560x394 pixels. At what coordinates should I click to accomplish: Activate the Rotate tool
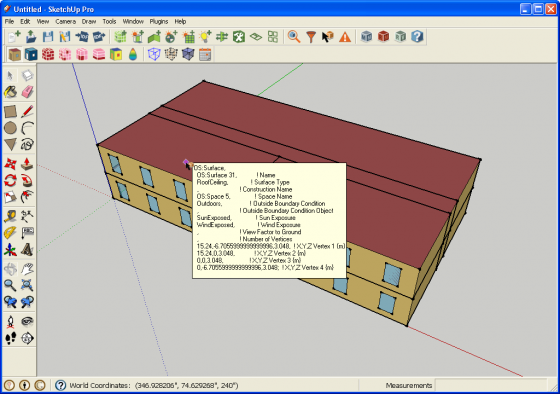pos(10,180)
